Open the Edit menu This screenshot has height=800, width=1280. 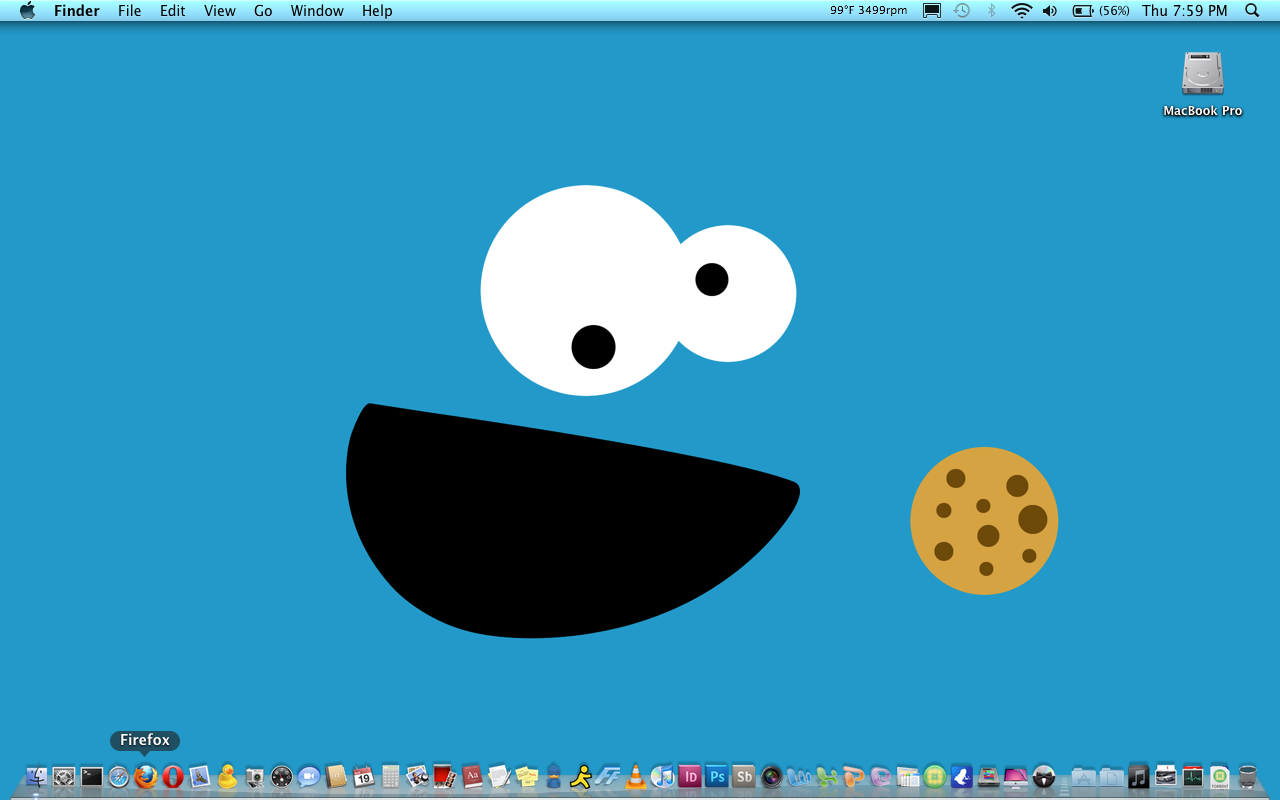(x=173, y=10)
